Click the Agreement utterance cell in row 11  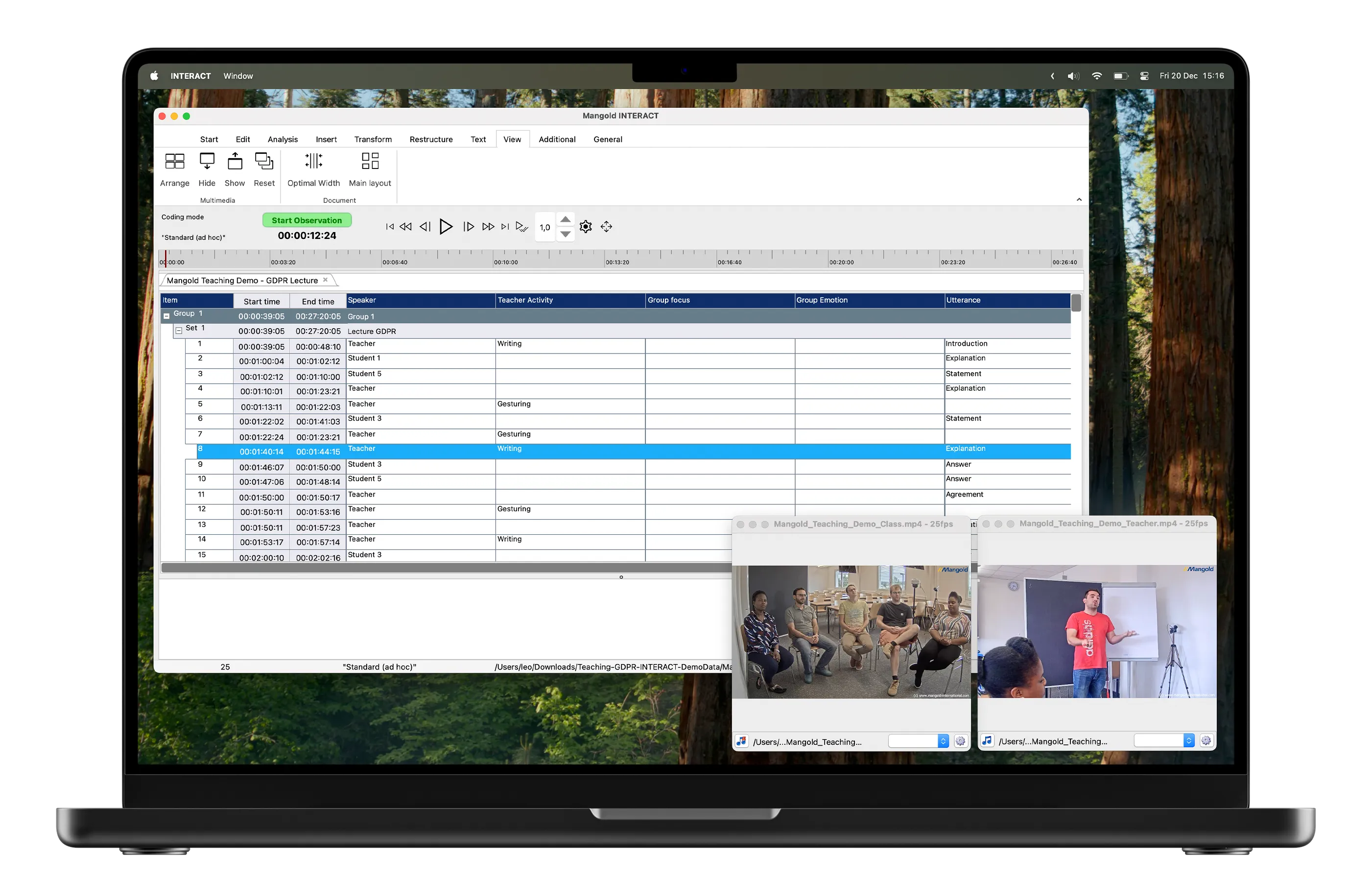[1007, 497]
